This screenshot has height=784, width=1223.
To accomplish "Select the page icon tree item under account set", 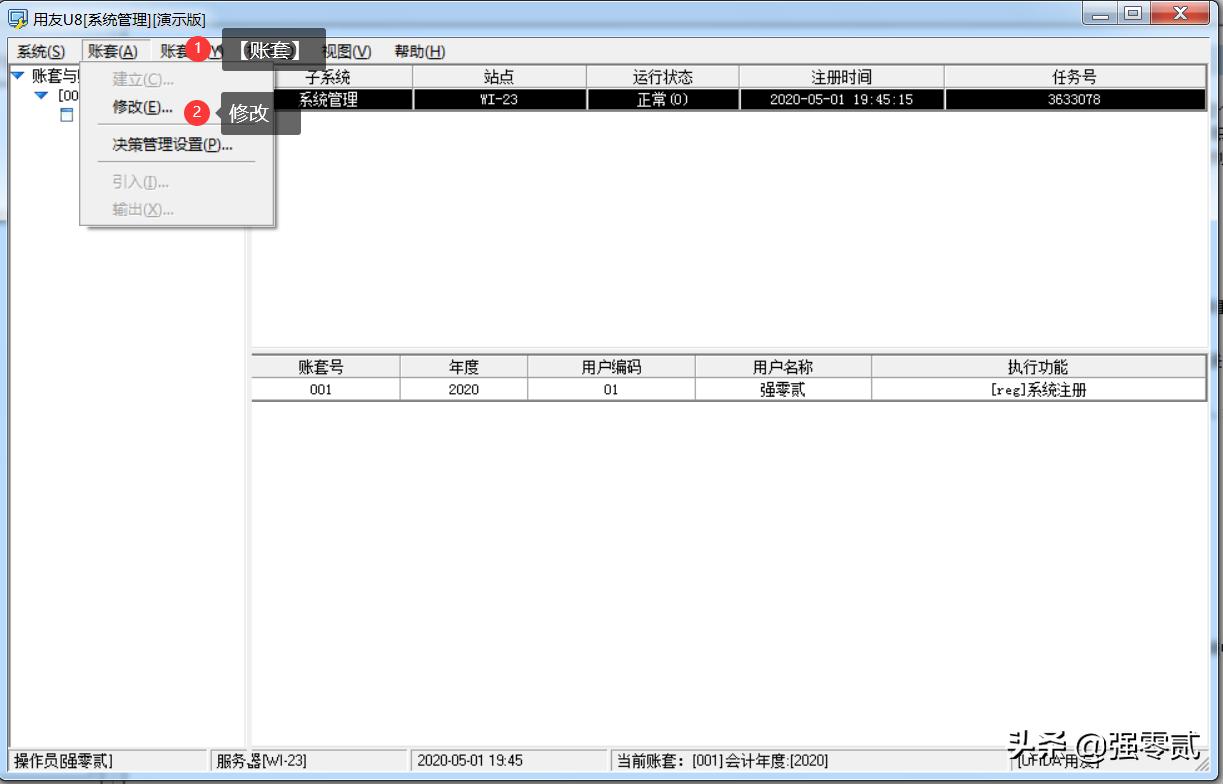I will tap(67, 115).
